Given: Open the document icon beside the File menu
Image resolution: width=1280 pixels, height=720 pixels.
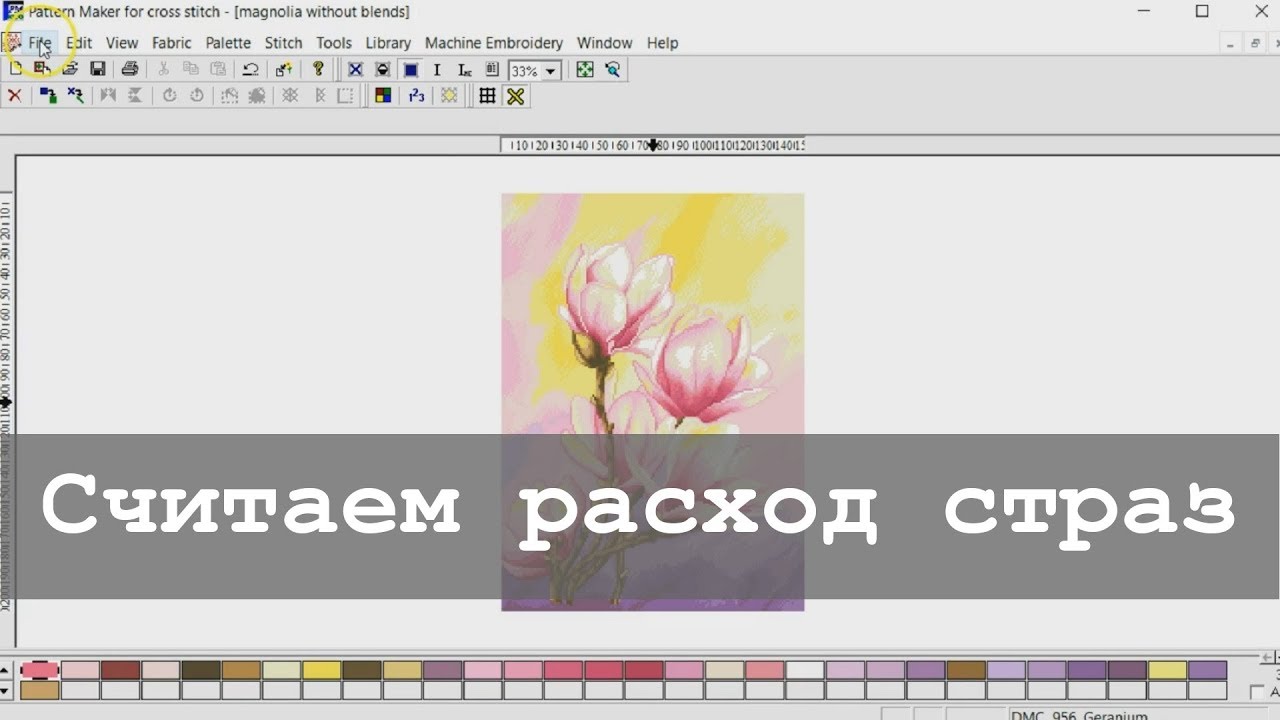Looking at the screenshot, I should click(x=12, y=43).
